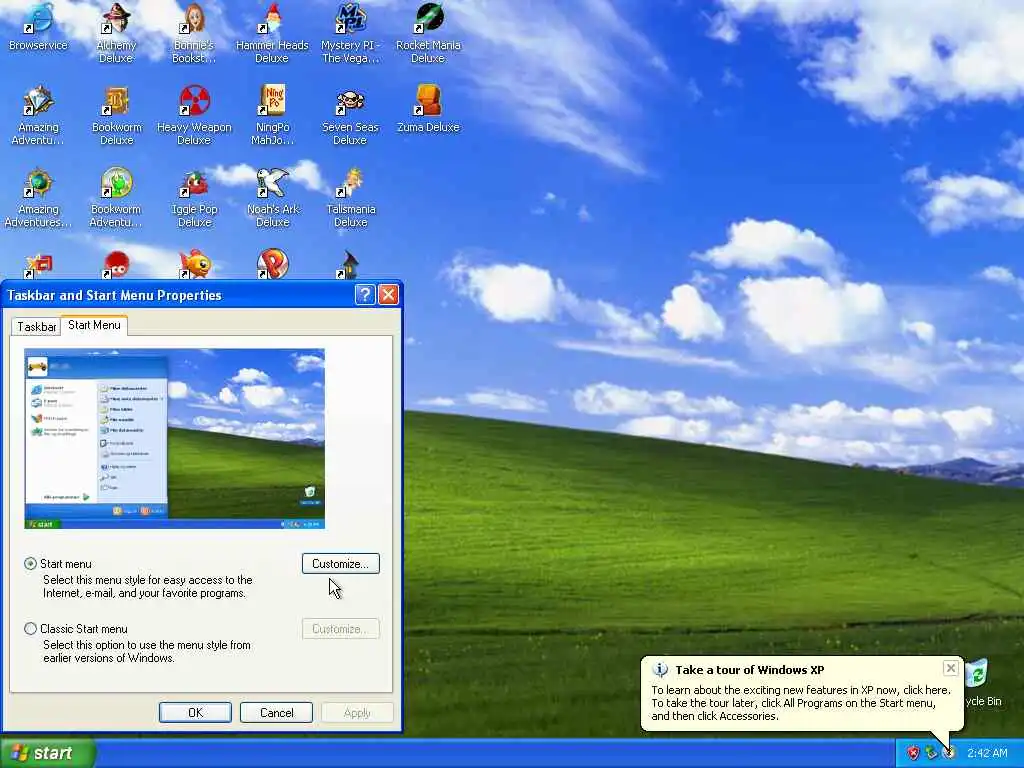Screen dimensions: 1024x768
Task: Click the Apply button
Action: tap(357, 712)
